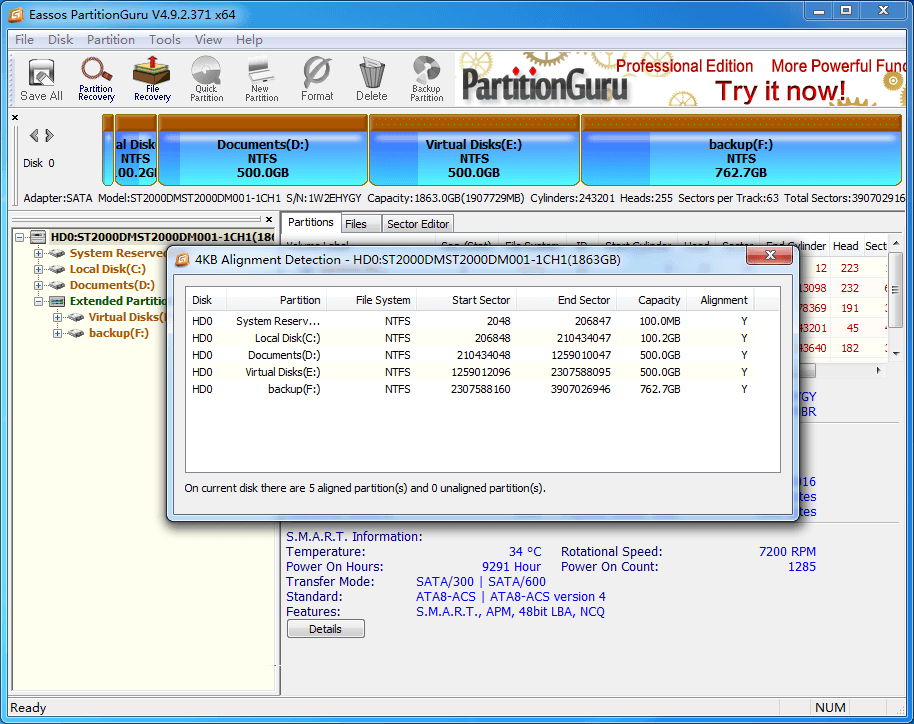The width and height of the screenshot is (914, 724).
Task: Start Quick Partition
Action: pos(206,79)
